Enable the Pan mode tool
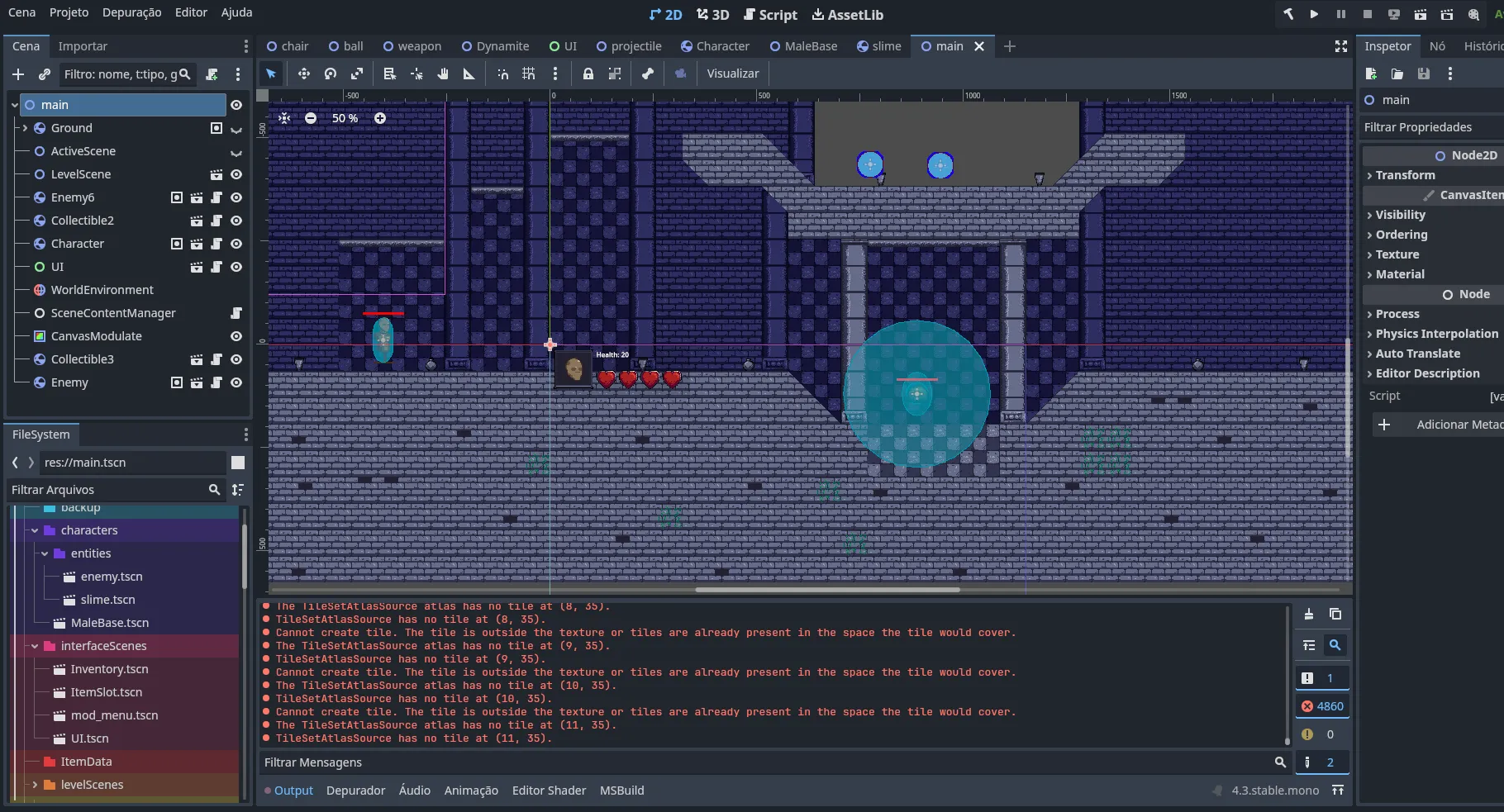Viewport: 1504px width, 812px height. [x=443, y=74]
